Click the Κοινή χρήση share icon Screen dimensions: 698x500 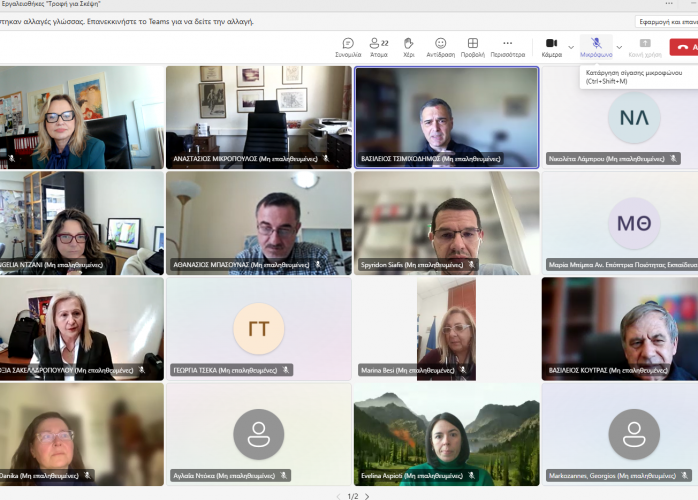click(x=645, y=47)
